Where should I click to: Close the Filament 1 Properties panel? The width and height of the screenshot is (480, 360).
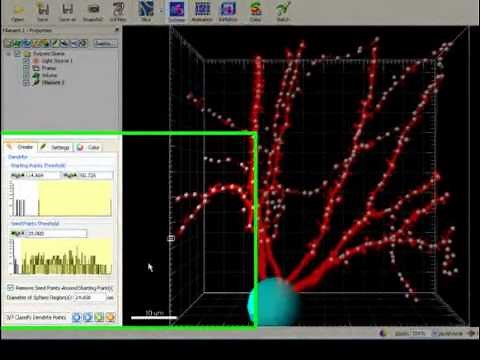117,30
